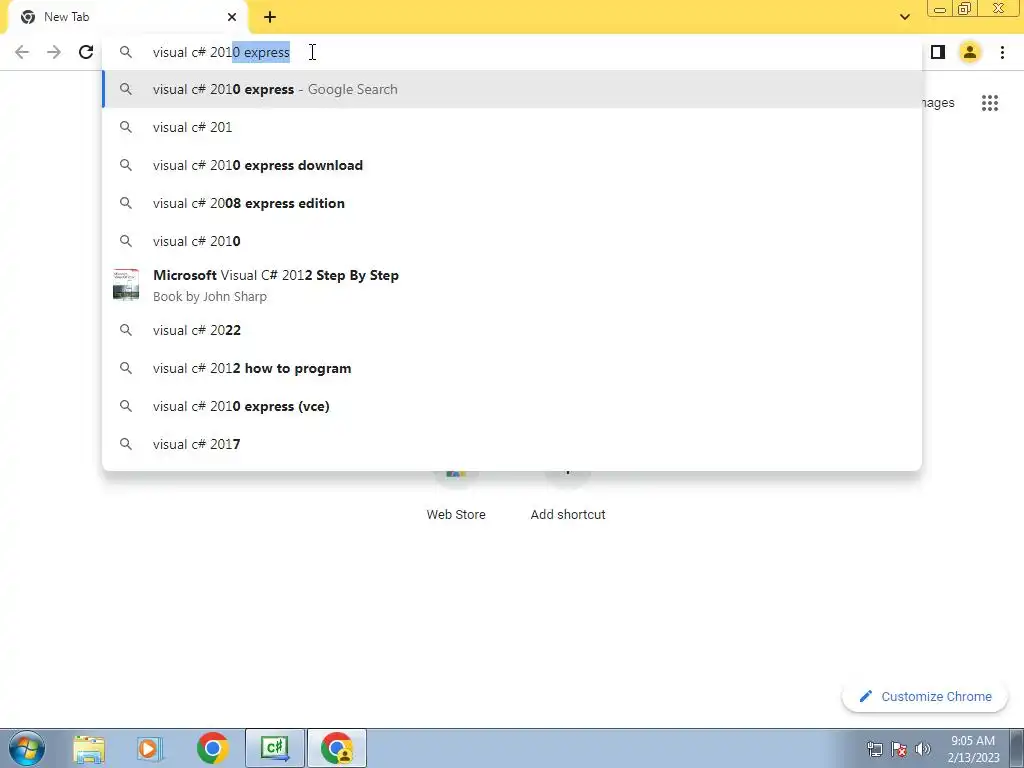
Task: Open Chrome three-dot menu
Action: 1002,52
